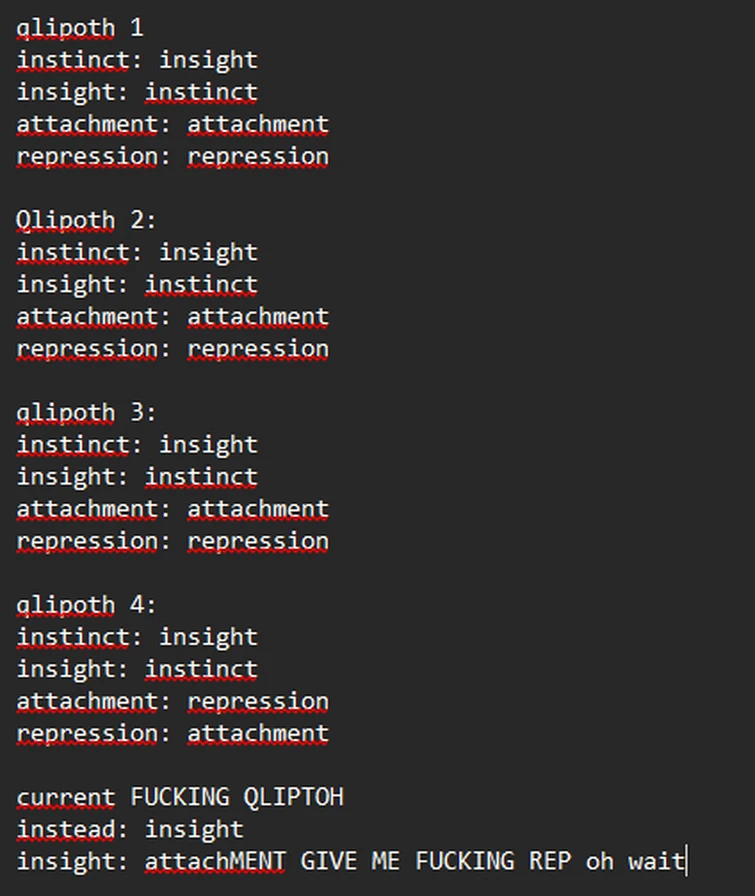Image resolution: width=755 pixels, height=896 pixels.
Task: Click 'repression: repression' under Qlipoth 2
Action: click(x=173, y=349)
